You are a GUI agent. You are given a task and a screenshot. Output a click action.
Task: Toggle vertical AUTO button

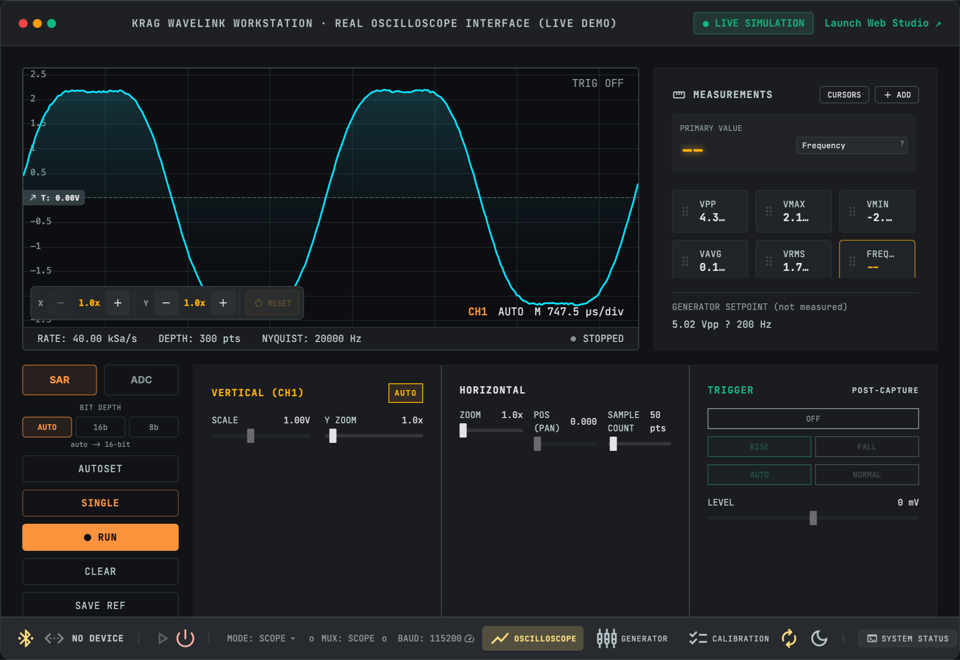405,393
